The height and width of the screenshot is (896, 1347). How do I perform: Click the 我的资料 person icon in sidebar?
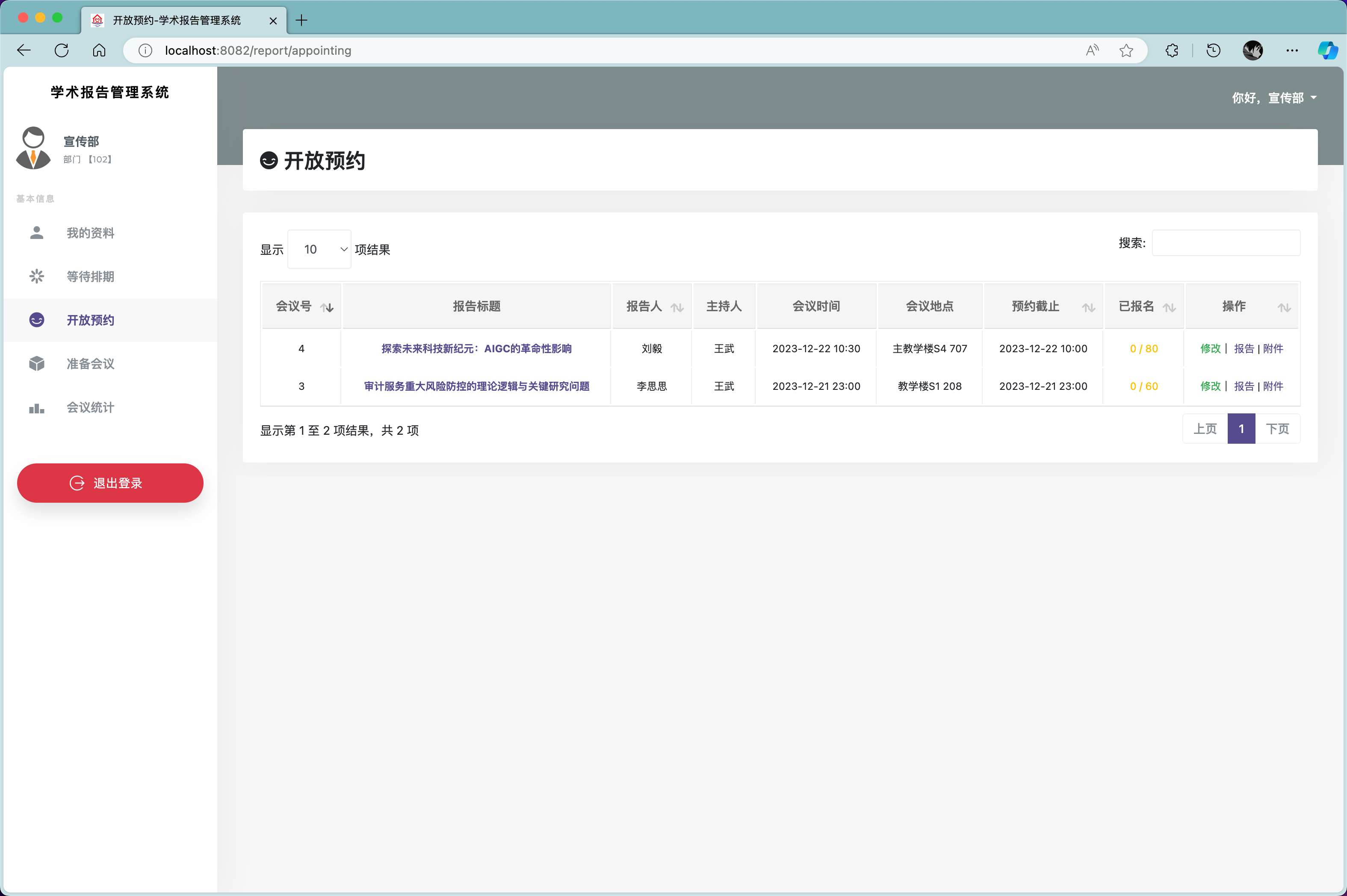pyautogui.click(x=37, y=233)
